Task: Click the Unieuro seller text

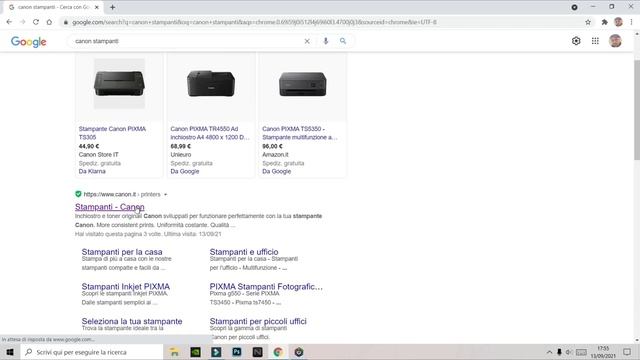Action: click(181, 155)
